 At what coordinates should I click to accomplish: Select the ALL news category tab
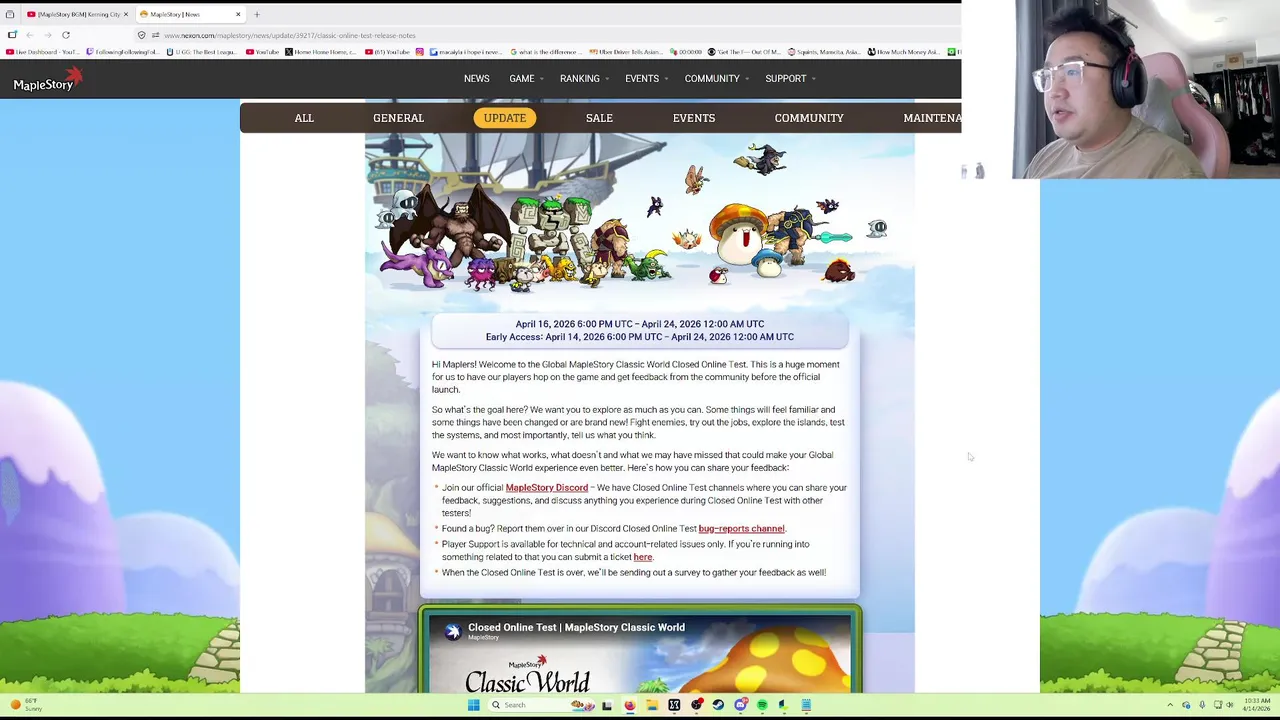click(304, 118)
